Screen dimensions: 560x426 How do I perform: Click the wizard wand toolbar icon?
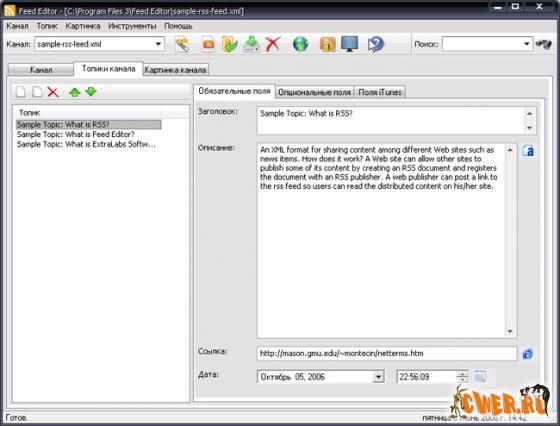(x=182, y=45)
